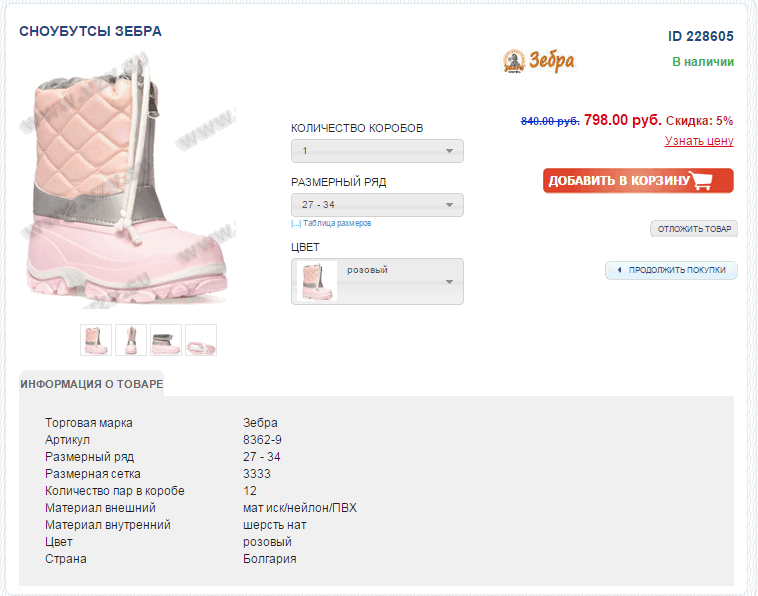Click the Сноубутсы Зебра product title
Screen dimensions: 758x596
coord(90,31)
